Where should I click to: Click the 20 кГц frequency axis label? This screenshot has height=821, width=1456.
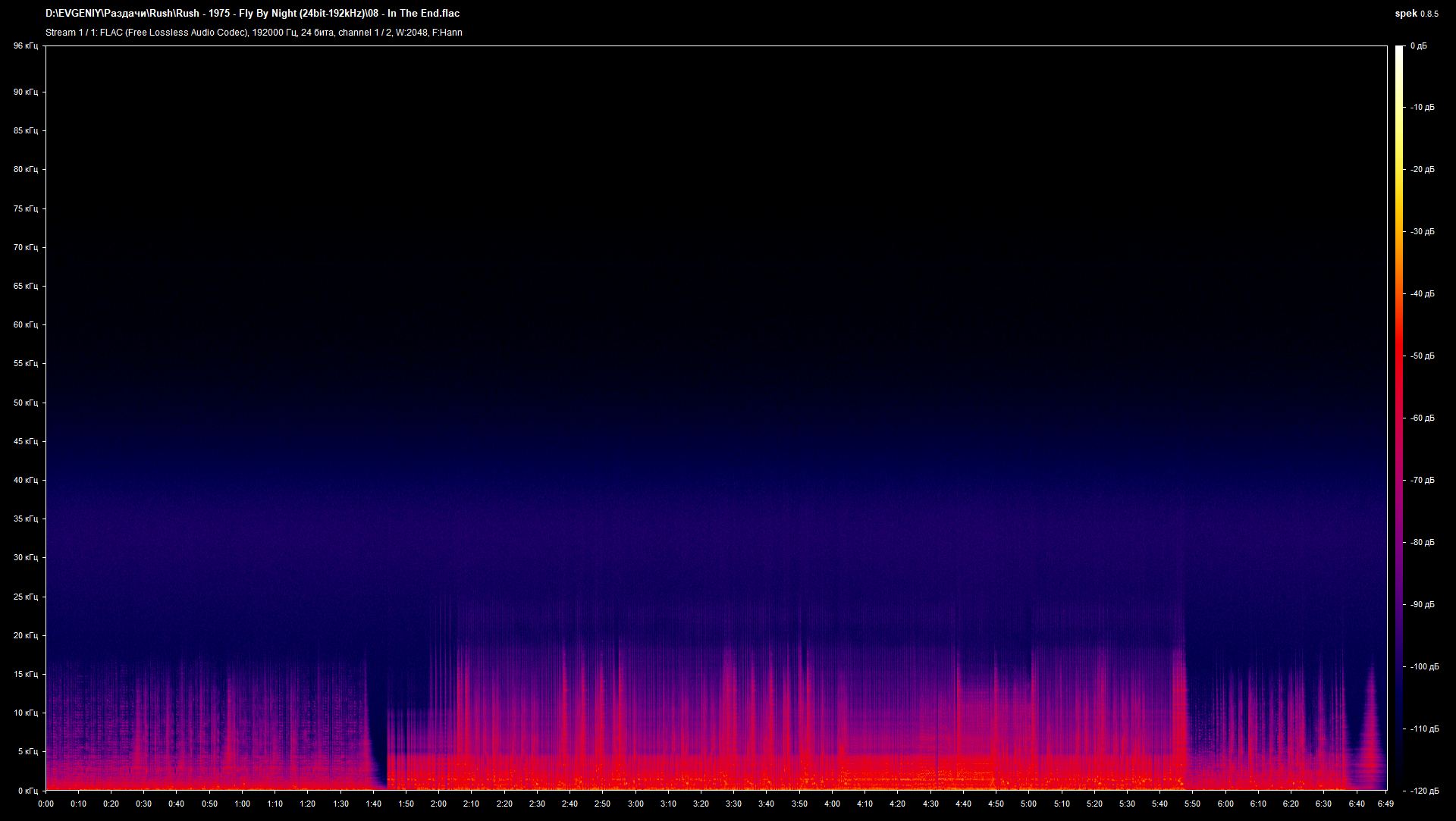(x=26, y=635)
